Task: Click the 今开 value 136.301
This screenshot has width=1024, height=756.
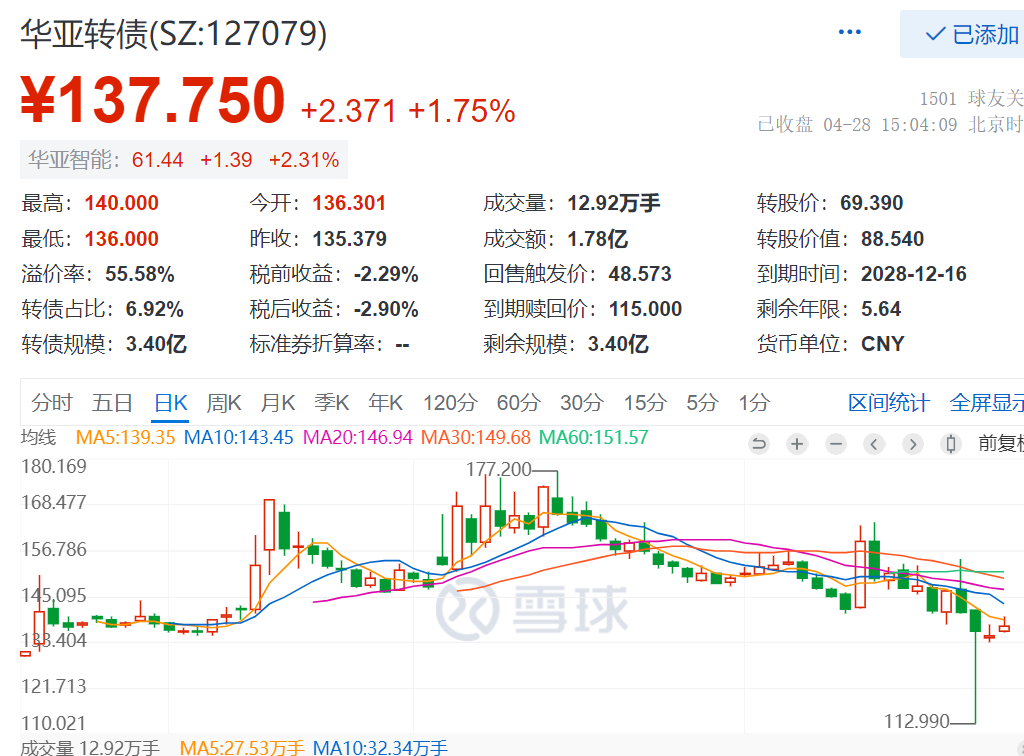Action: [x=349, y=203]
